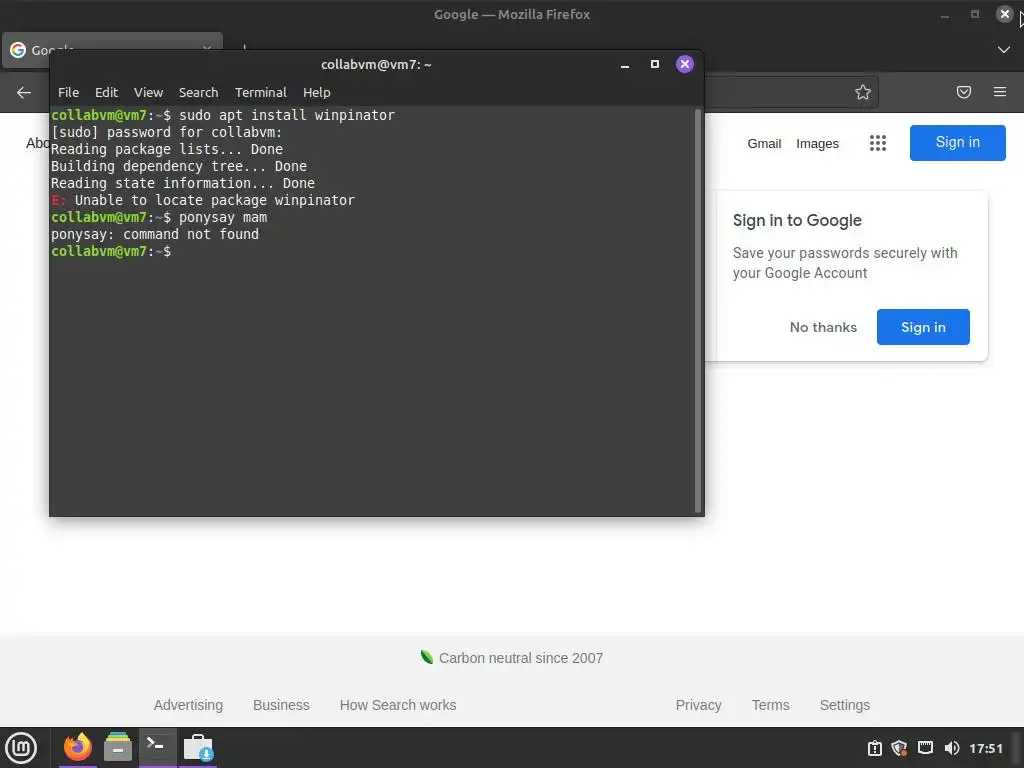1024x768 pixels.
Task: Open Google Images link
Action: 817,144
